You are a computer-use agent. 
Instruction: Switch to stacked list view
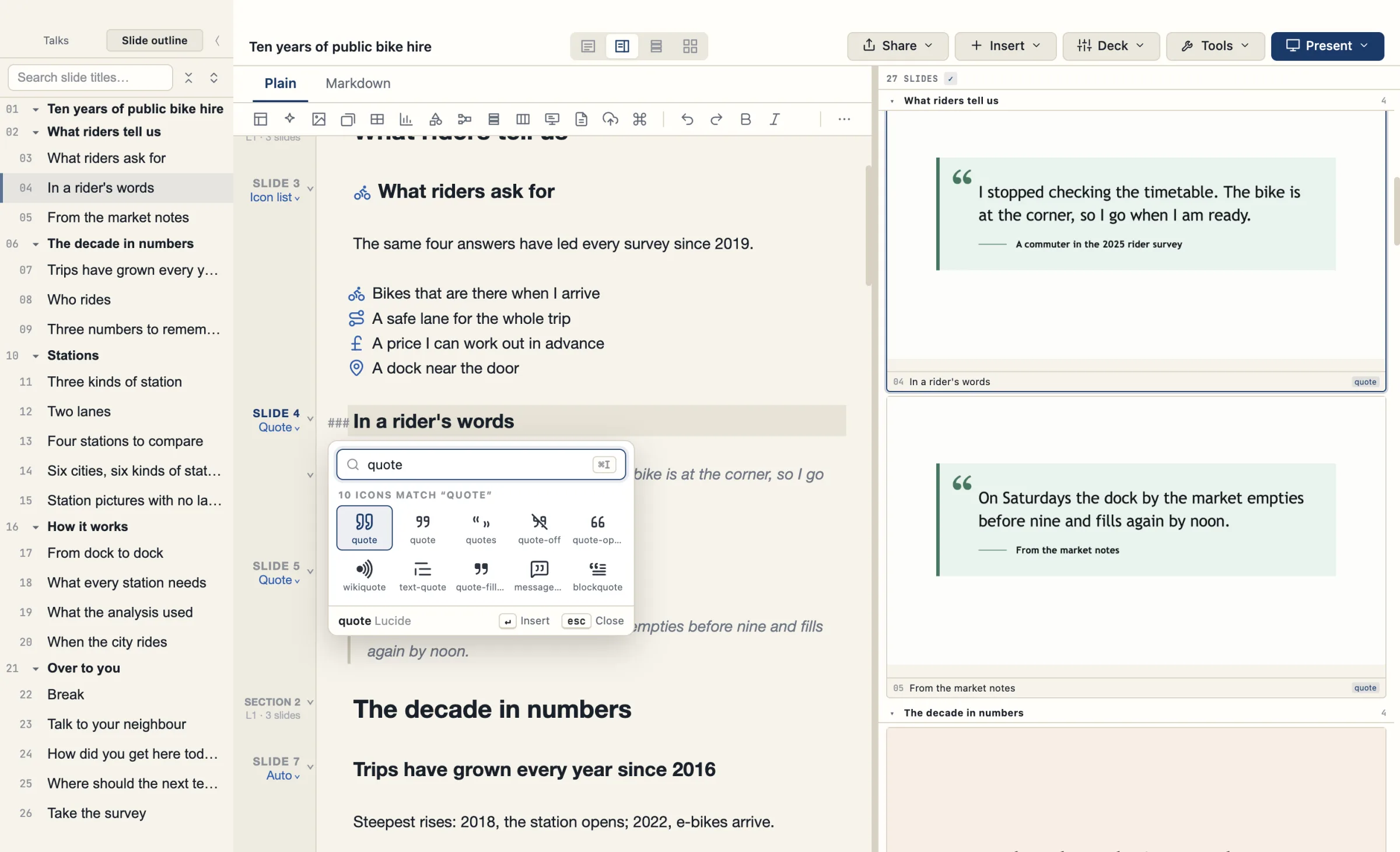click(x=656, y=46)
